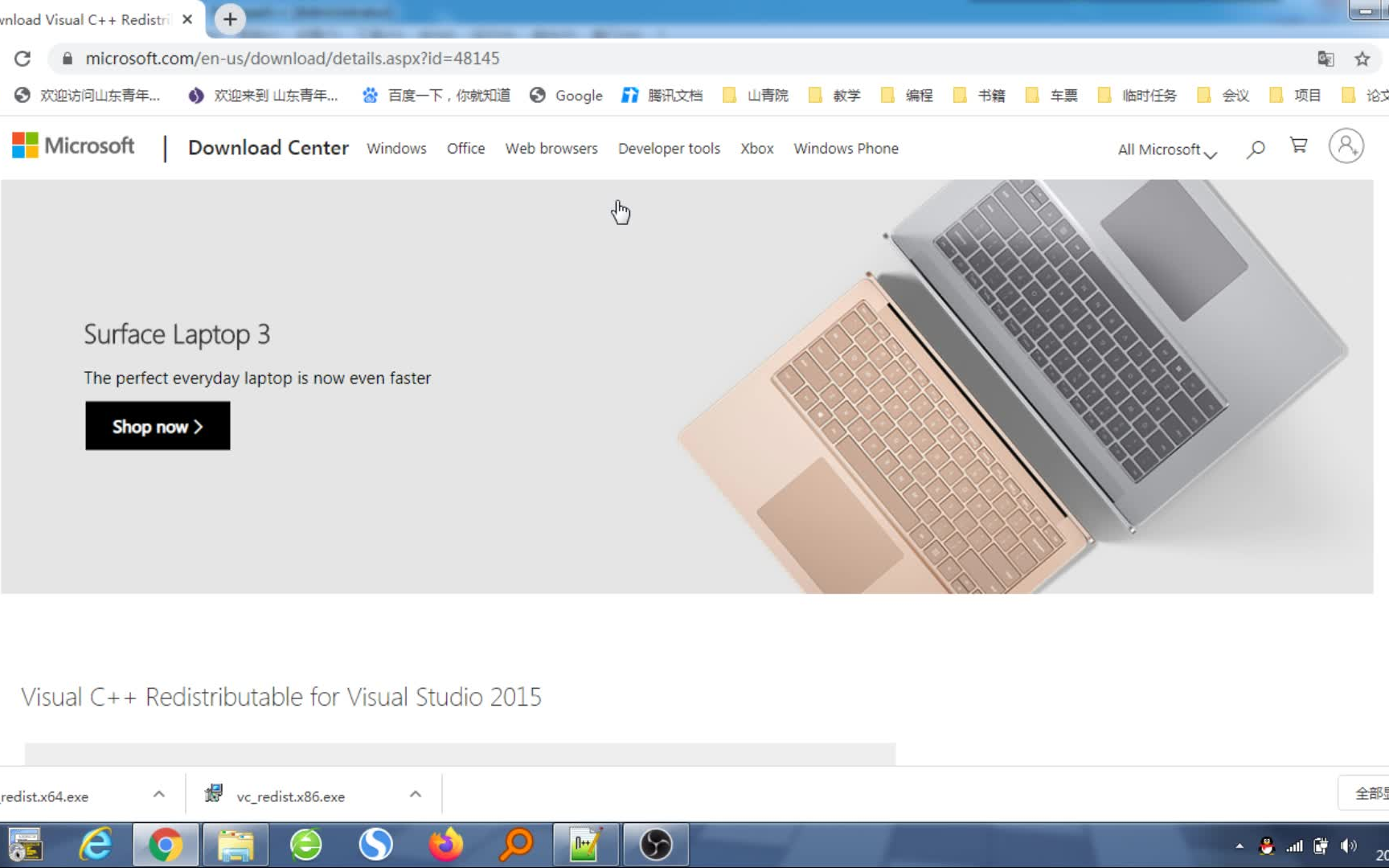Click the padlock site security icon

68,59
